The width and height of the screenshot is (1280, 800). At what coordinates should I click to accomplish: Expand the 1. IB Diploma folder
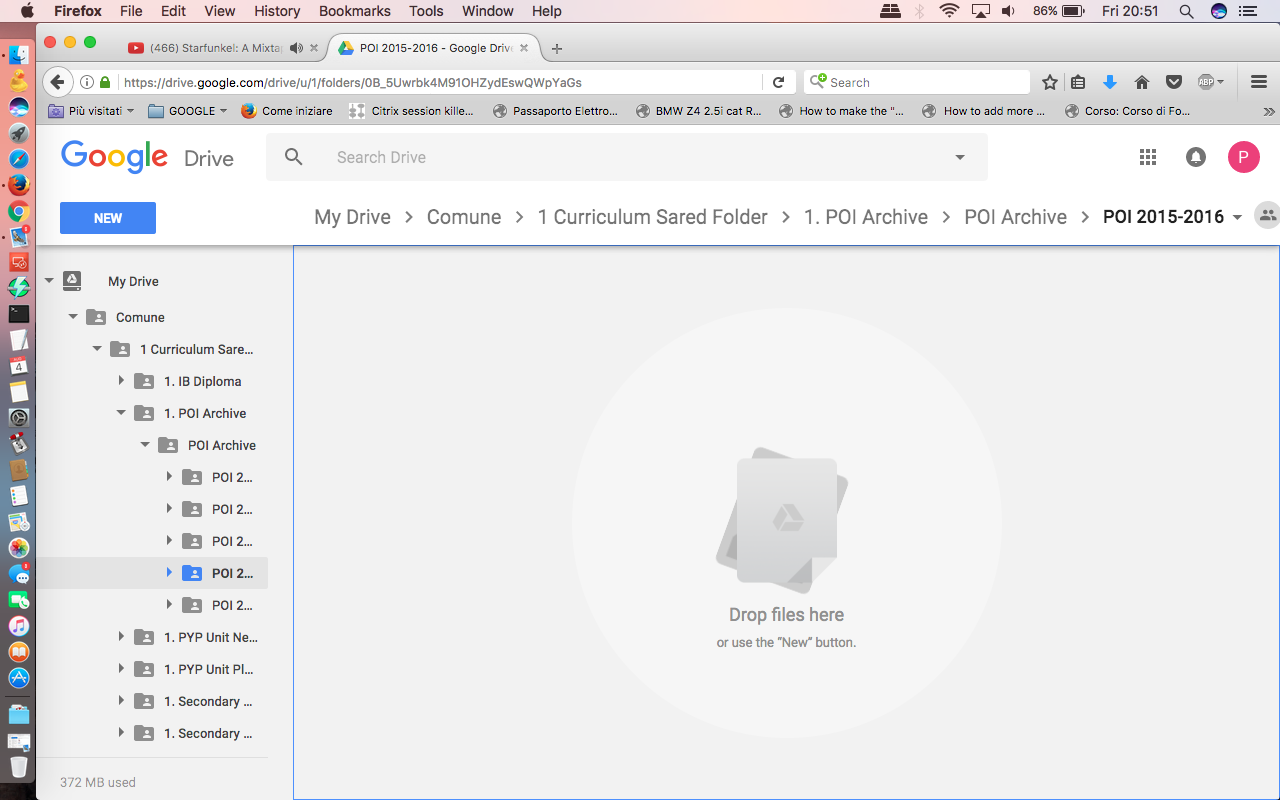(121, 381)
